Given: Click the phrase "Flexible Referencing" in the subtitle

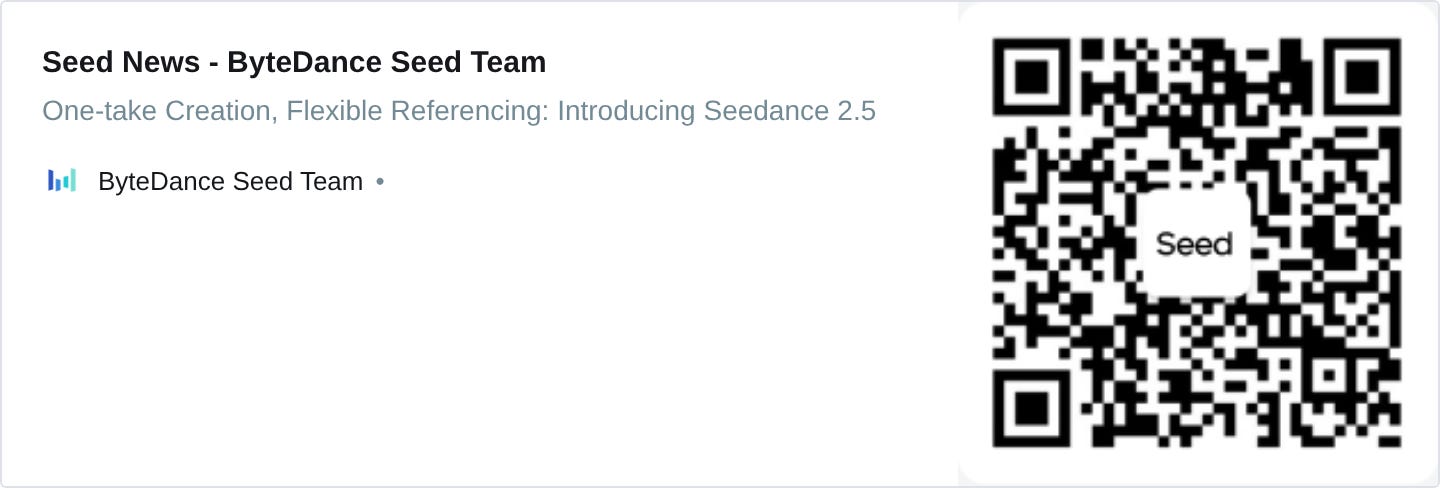Looking at the screenshot, I should coord(416,111).
